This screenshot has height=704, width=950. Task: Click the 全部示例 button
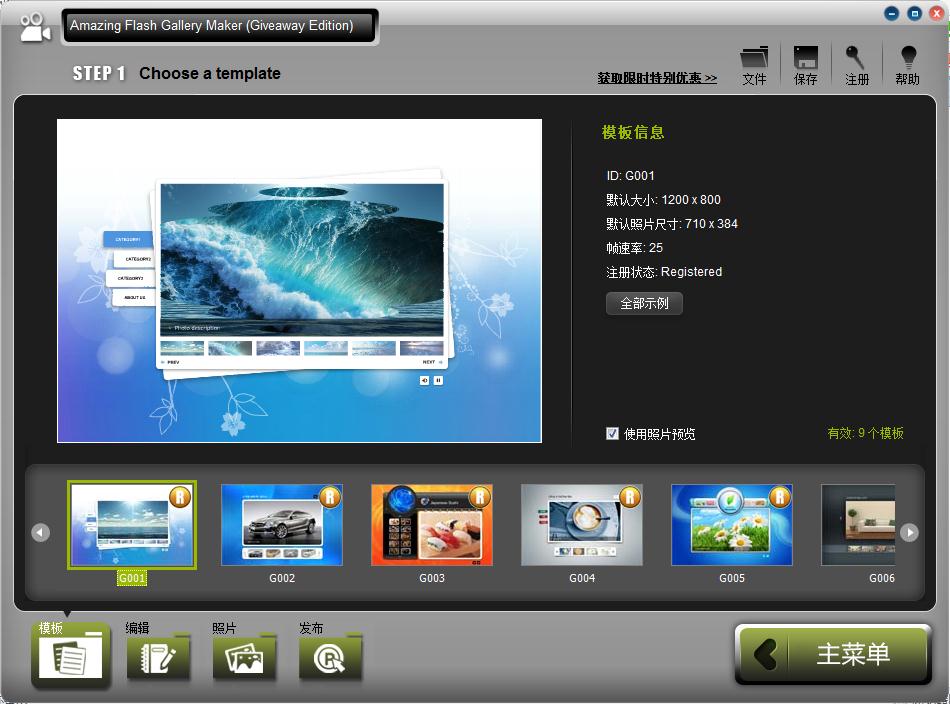644,304
